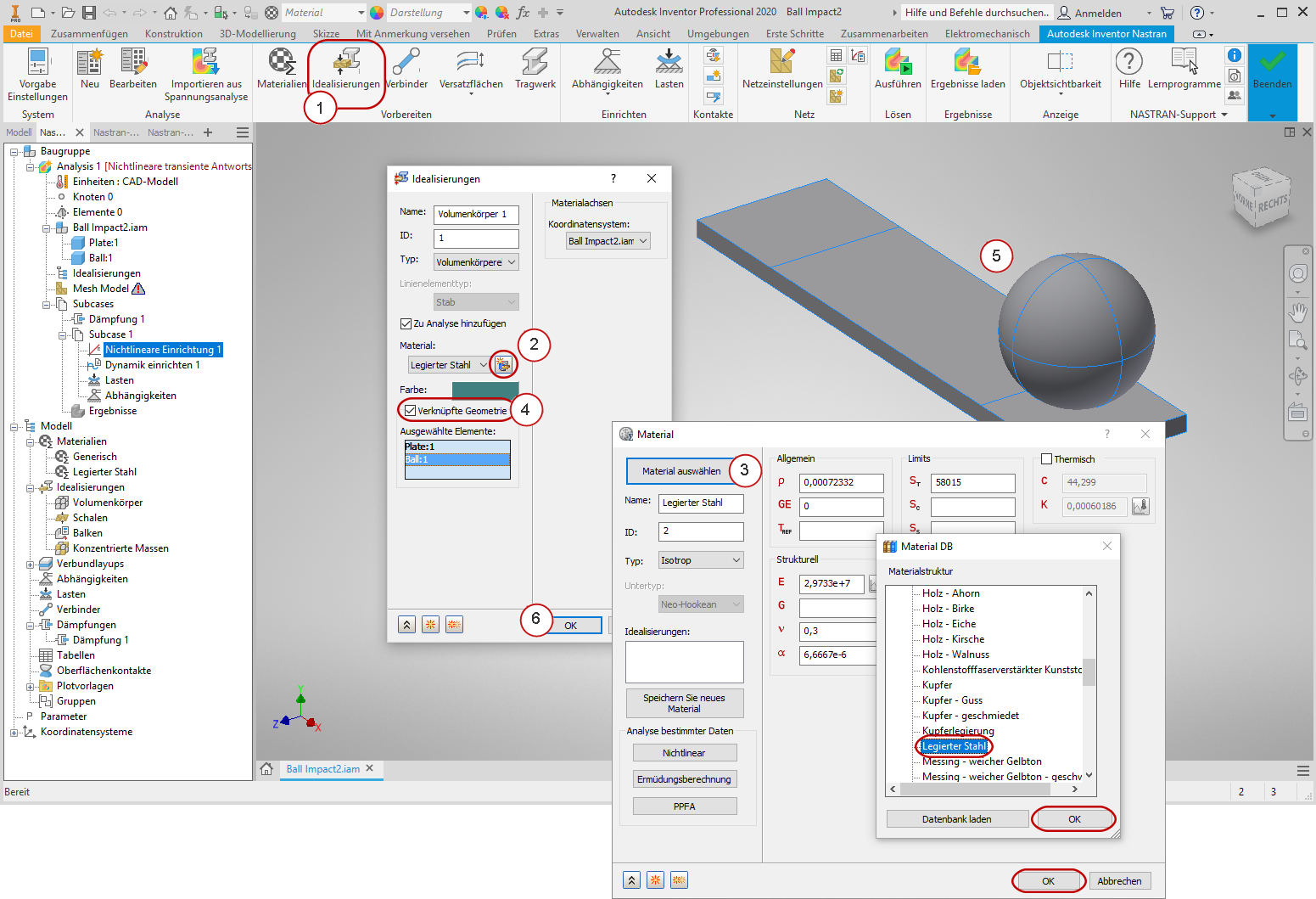Click Ergebnisse laden in the ribbon
This screenshot has width=1316, height=899.
[968, 68]
